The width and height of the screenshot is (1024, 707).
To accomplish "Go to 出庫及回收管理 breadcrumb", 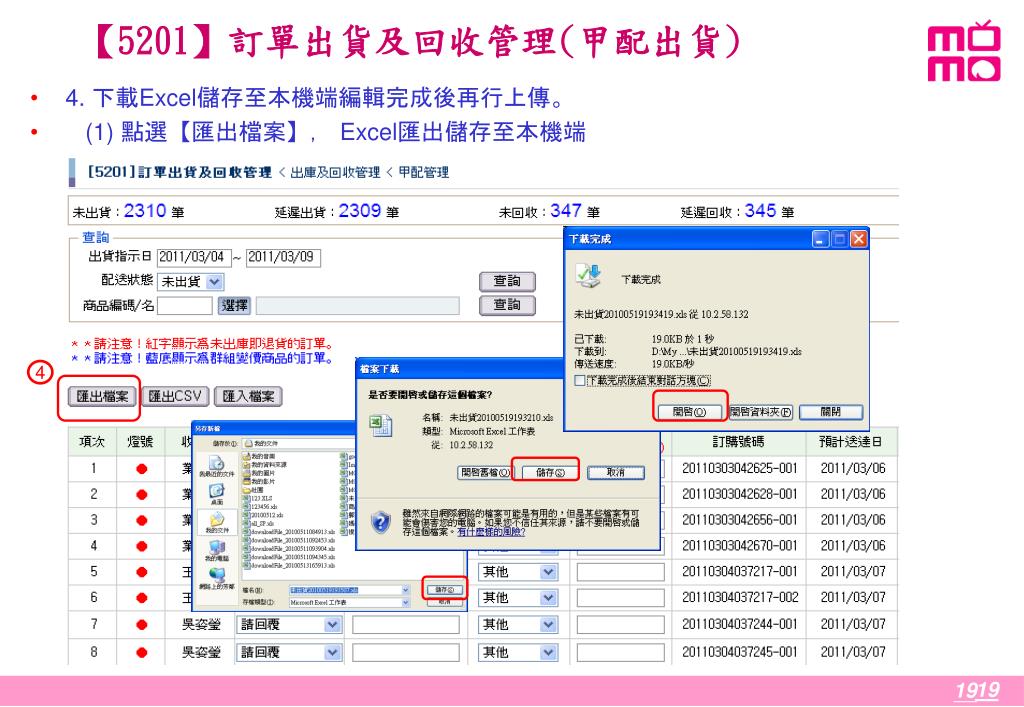I will 335,172.
